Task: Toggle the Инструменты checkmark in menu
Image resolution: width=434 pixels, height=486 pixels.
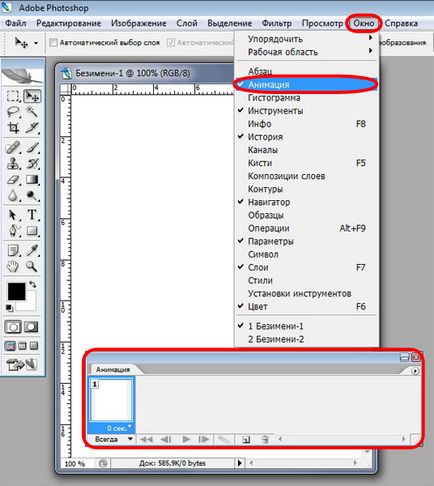Action: pyautogui.click(x=307, y=111)
